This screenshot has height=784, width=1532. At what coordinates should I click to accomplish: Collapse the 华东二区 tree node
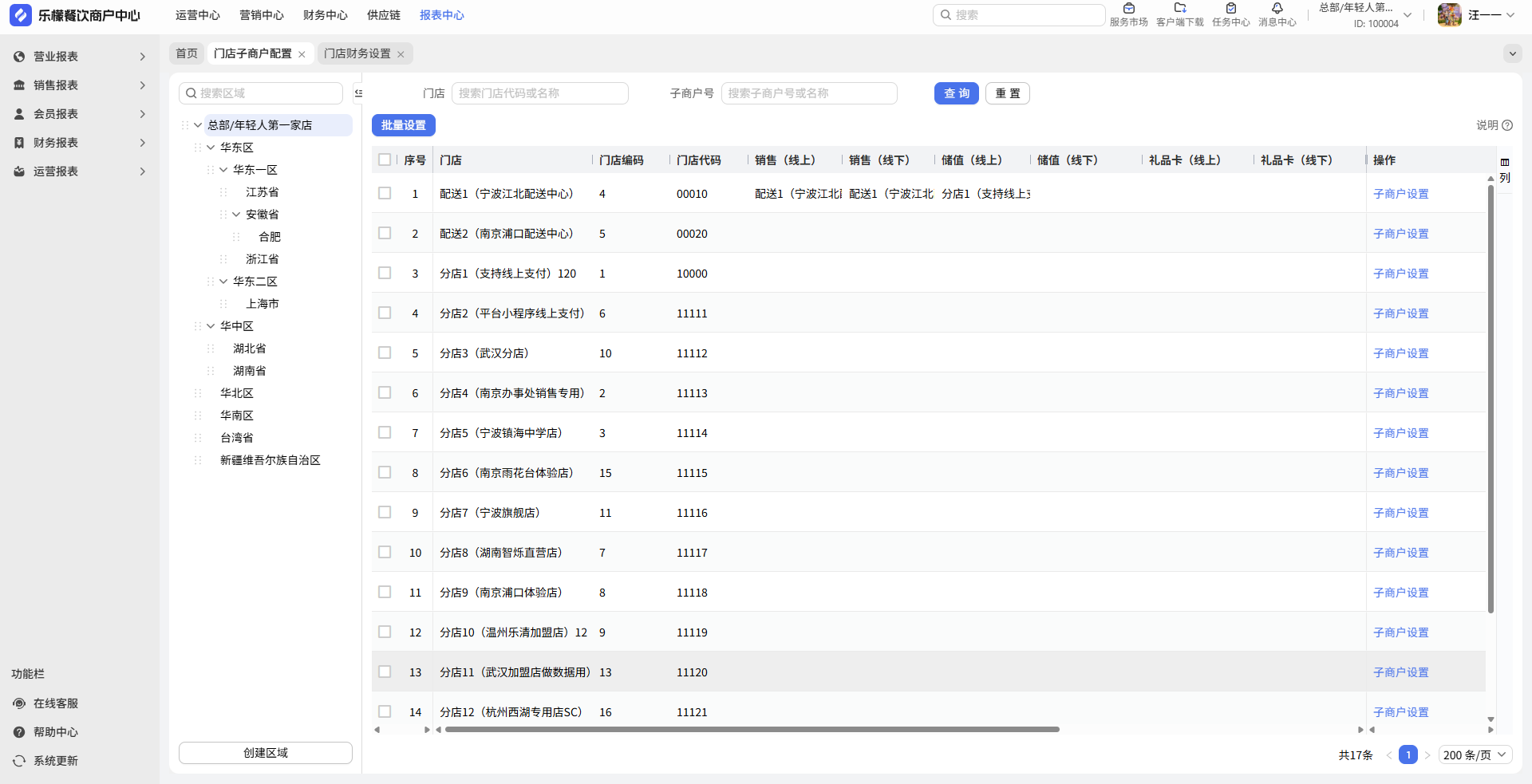tap(223, 282)
